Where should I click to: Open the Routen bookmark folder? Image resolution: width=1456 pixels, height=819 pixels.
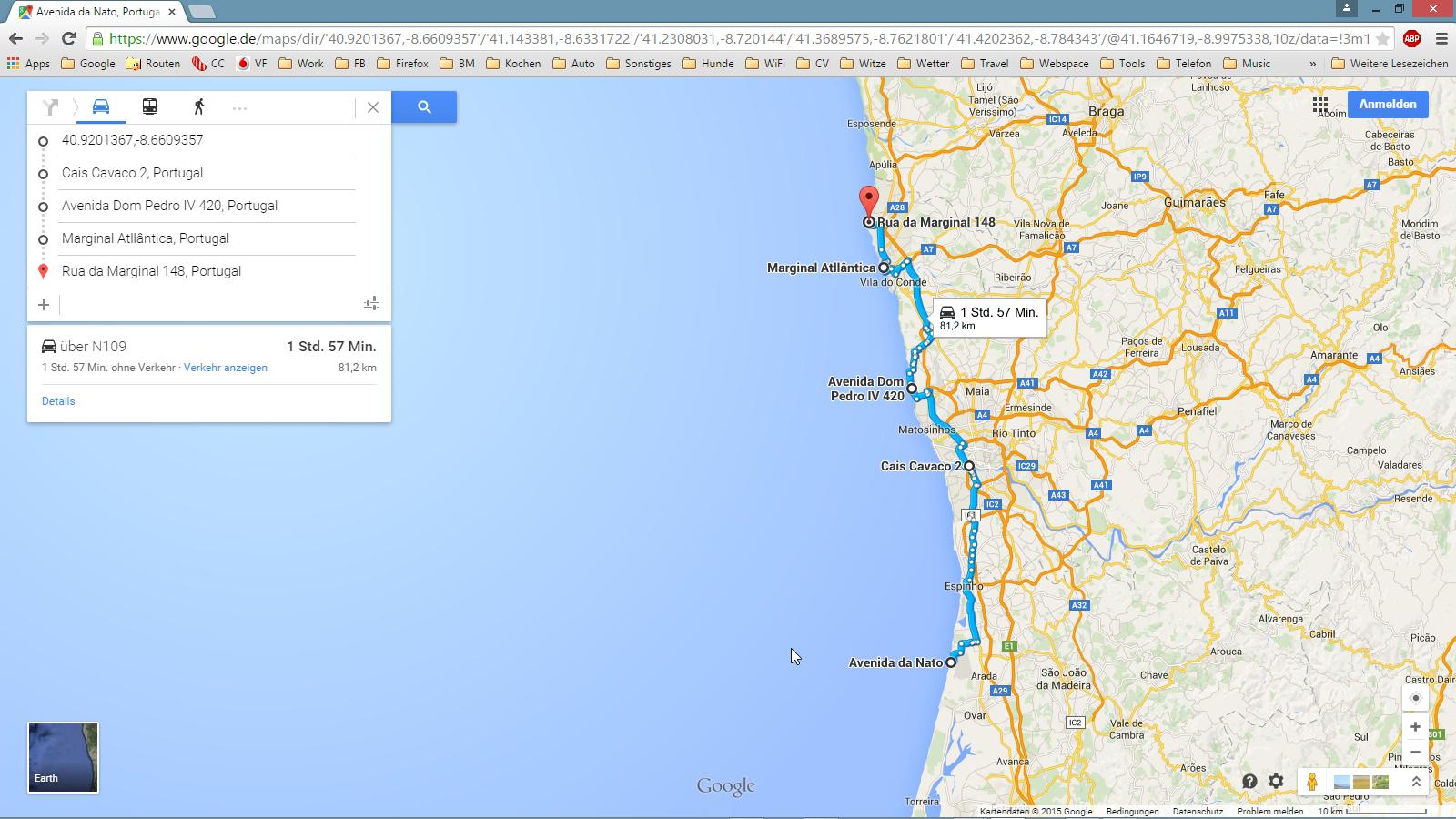coord(153,64)
